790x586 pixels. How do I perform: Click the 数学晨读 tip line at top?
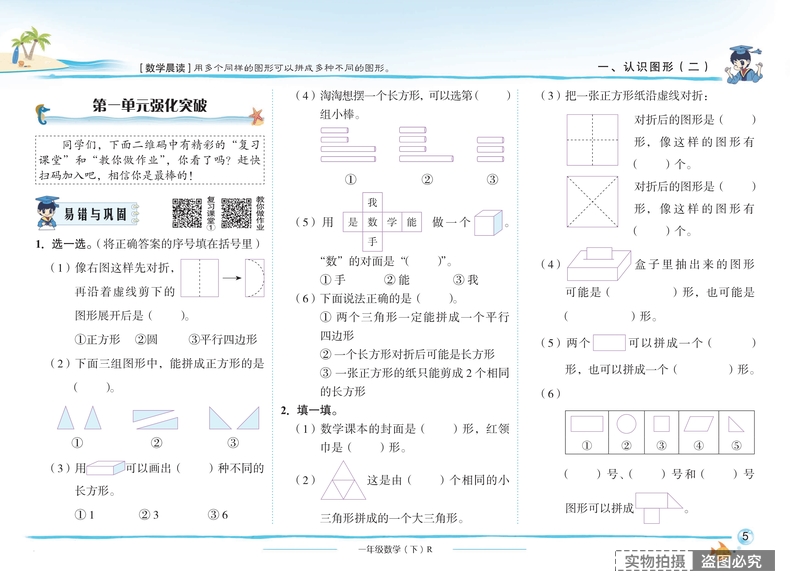click(265, 68)
